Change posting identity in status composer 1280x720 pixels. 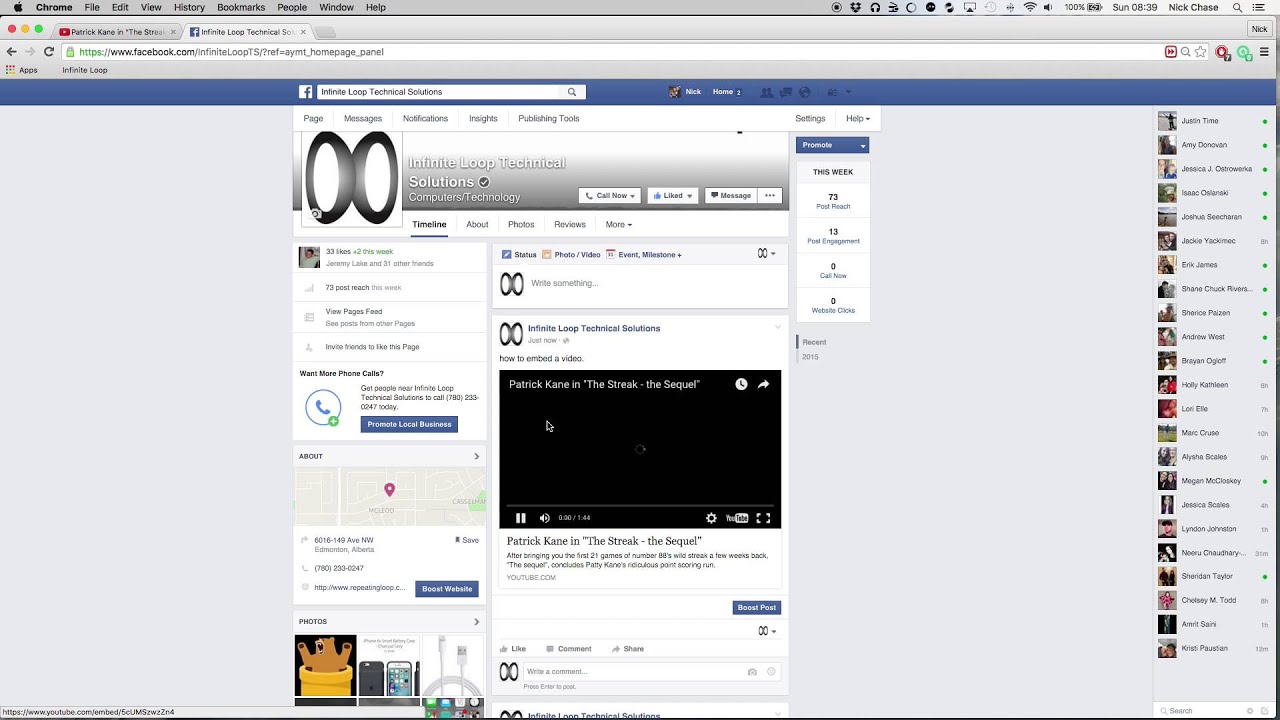coord(766,254)
